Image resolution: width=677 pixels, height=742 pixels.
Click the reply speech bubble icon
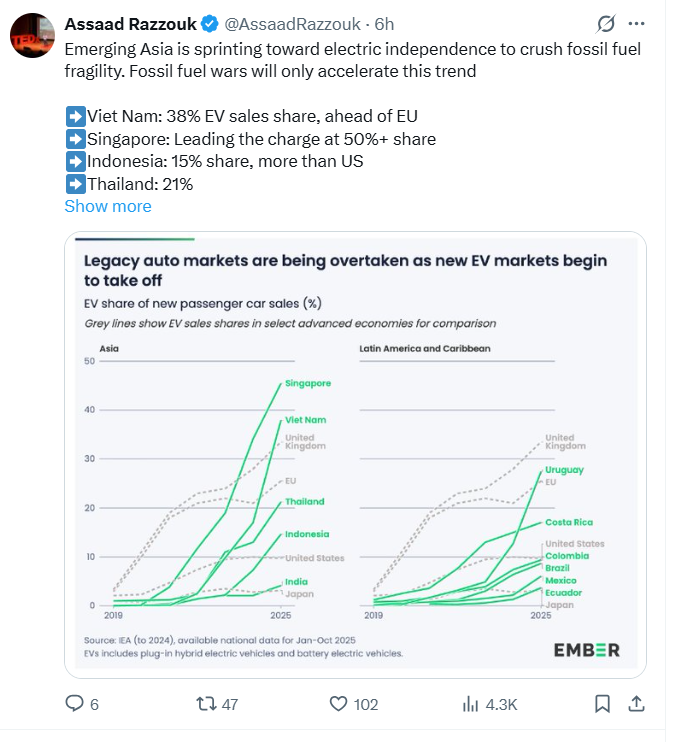(x=74, y=704)
